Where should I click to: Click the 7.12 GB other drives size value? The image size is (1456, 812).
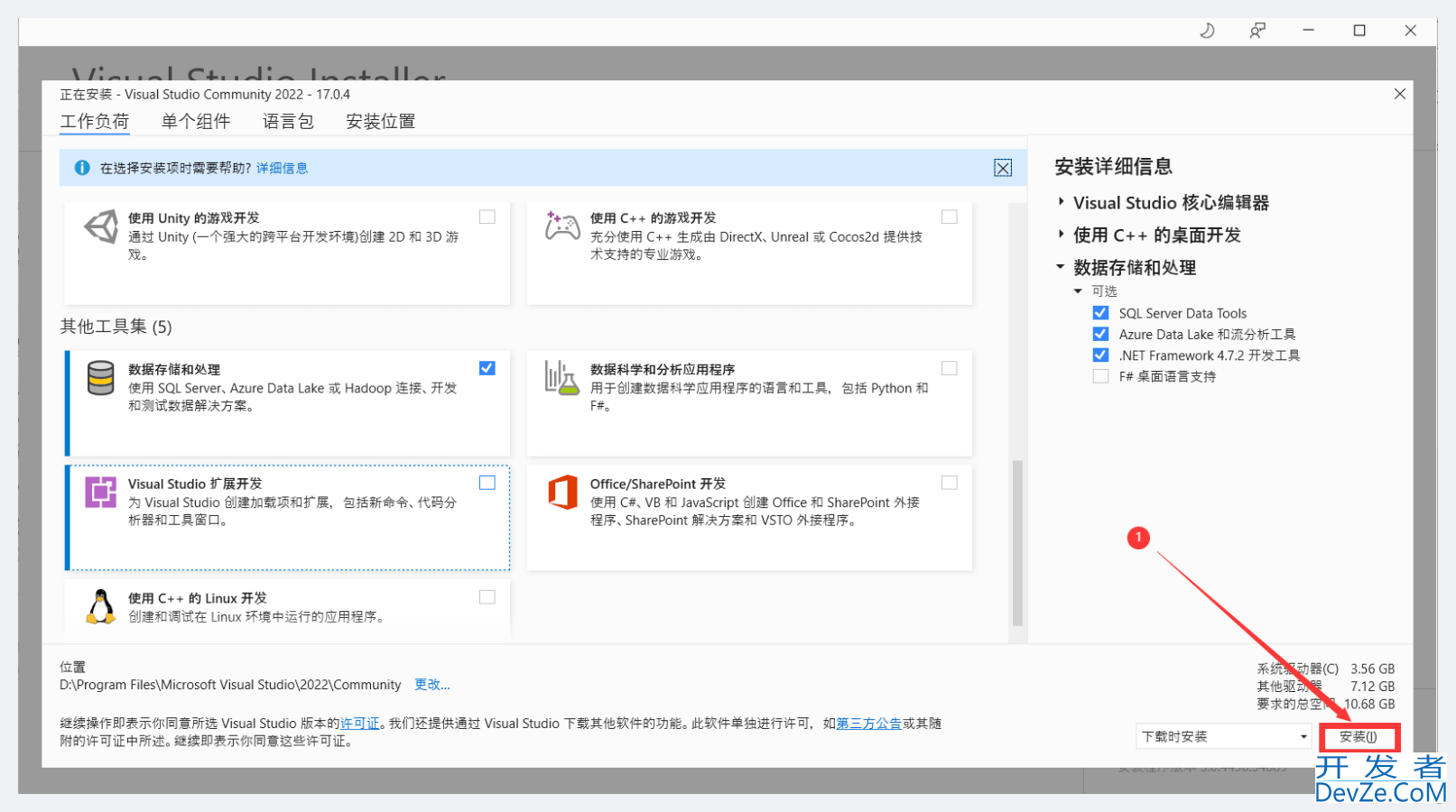(x=1372, y=687)
